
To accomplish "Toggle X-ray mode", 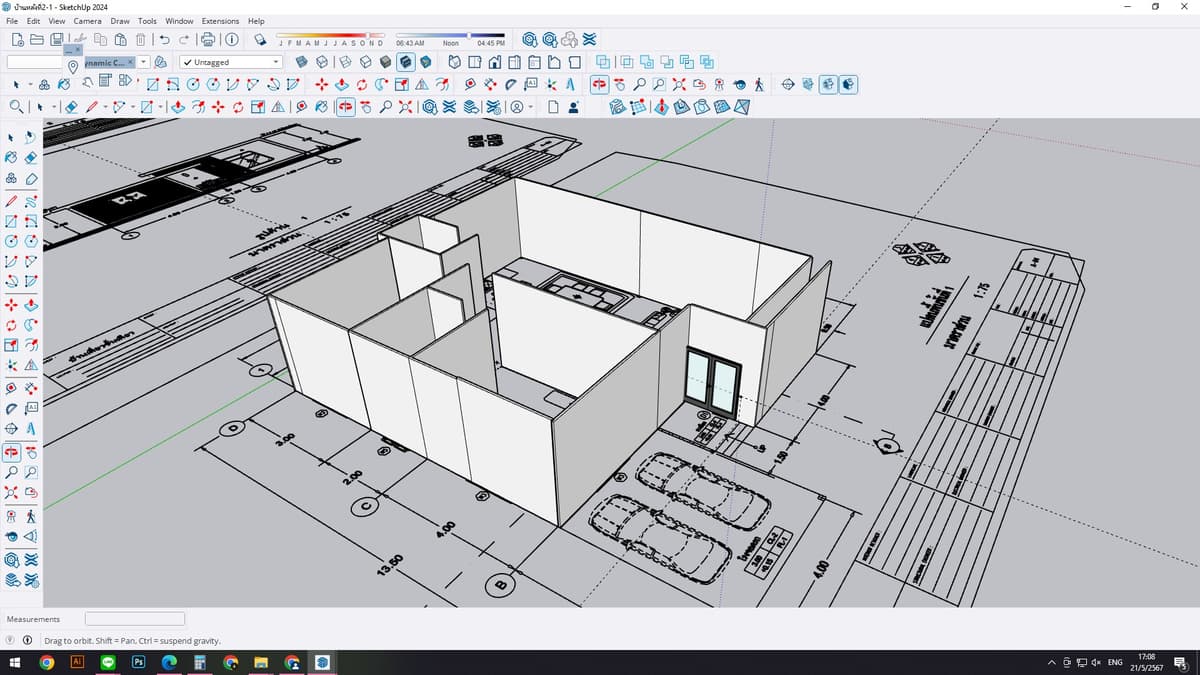I will coord(303,62).
